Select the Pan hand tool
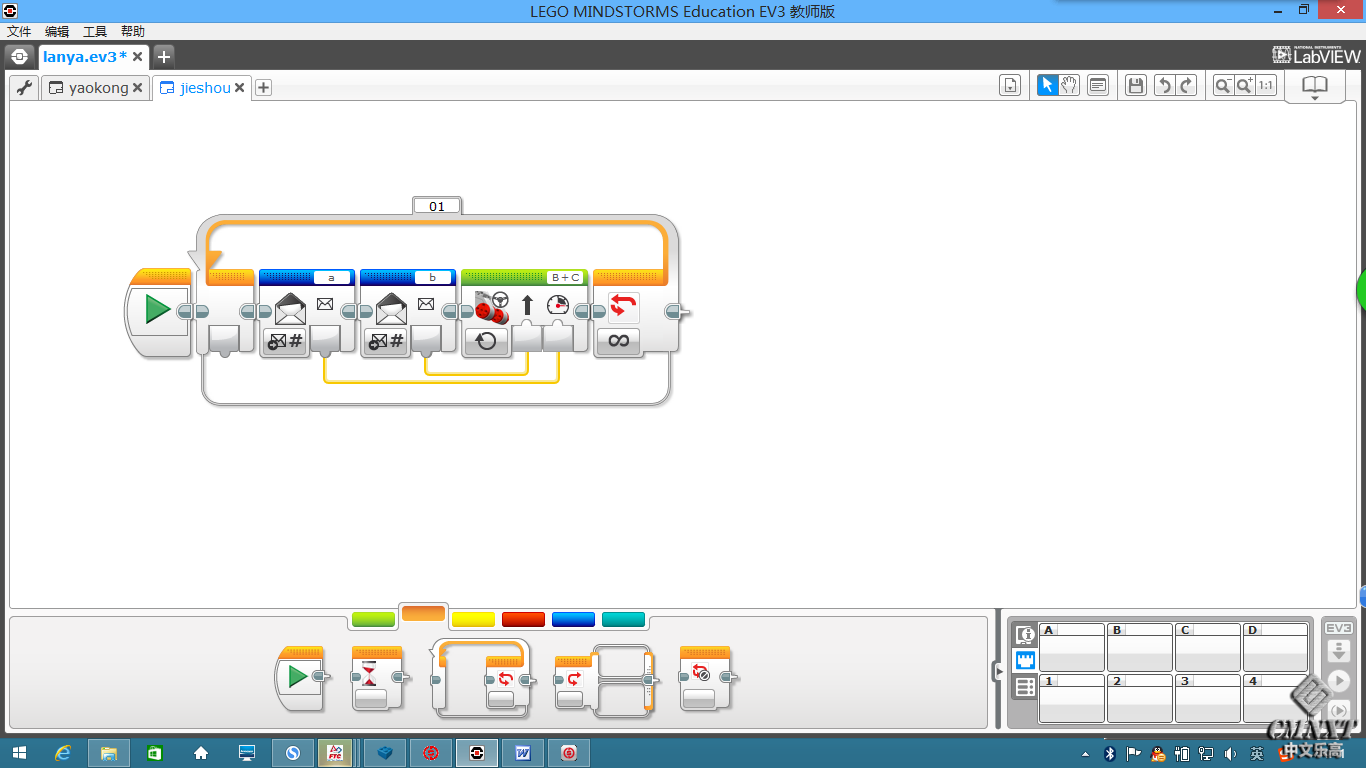 coord(1069,86)
